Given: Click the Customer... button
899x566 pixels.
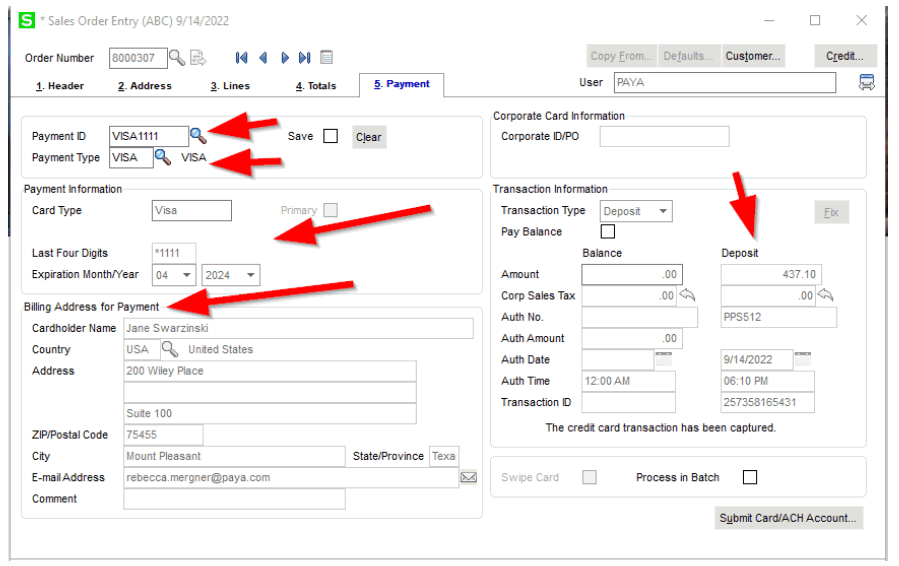Looking at the screenshot, I should 753,56.
